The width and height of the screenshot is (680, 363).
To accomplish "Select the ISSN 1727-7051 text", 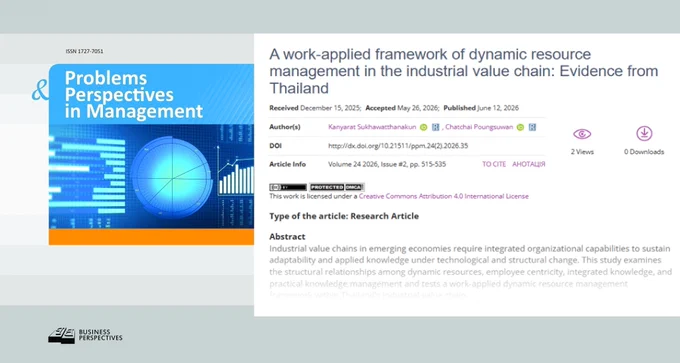I will coord(85,51).
